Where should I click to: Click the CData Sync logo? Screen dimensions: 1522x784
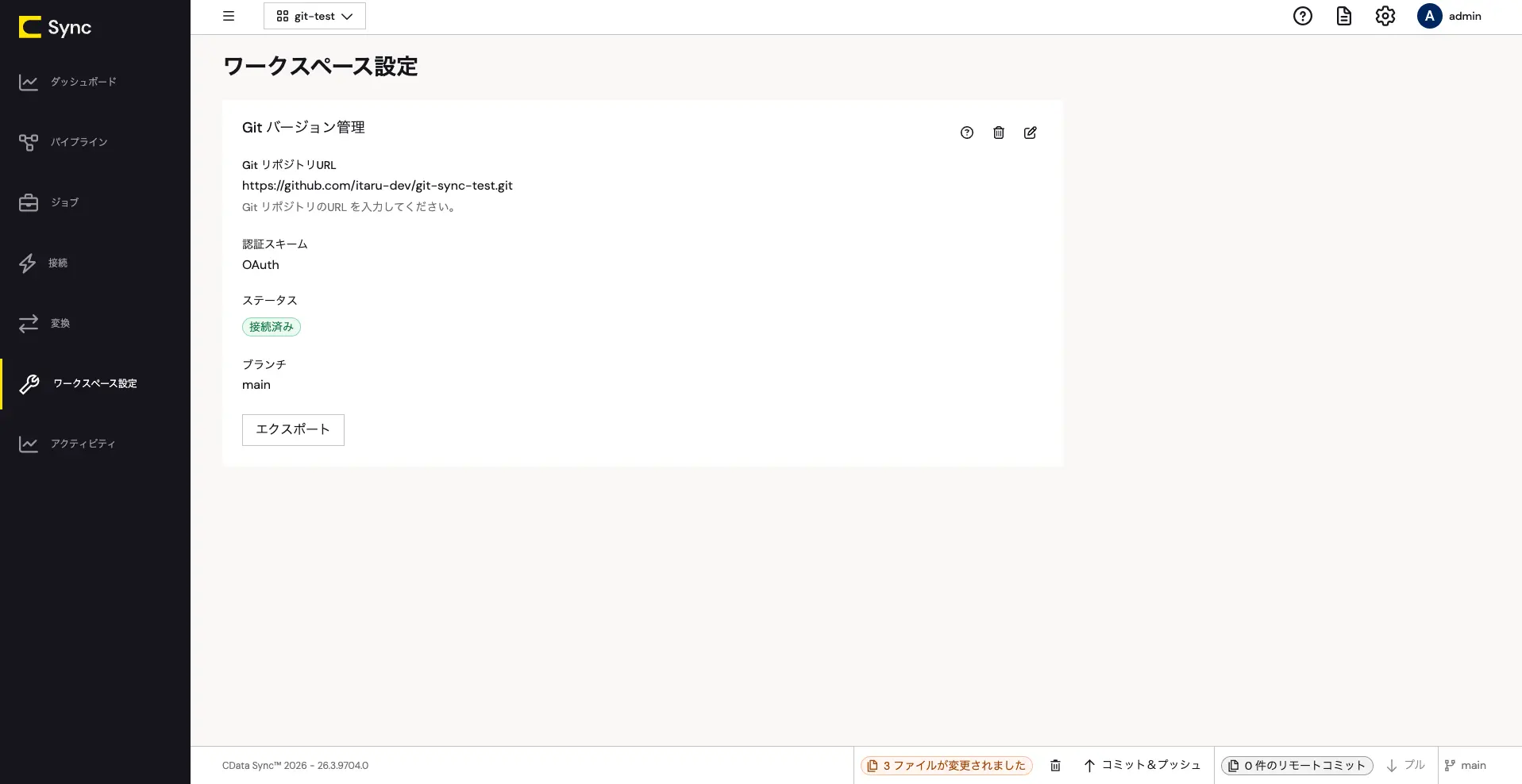pyautogui.click(x=55, y=27)
